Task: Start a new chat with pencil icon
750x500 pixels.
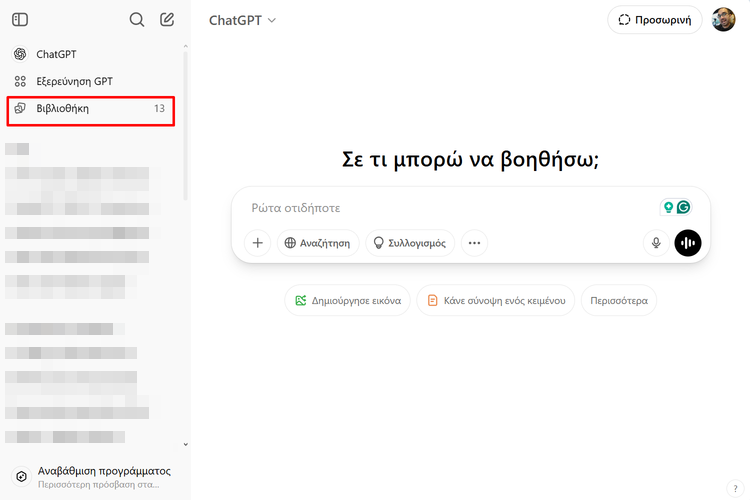Action: click(x=166, y=20)
